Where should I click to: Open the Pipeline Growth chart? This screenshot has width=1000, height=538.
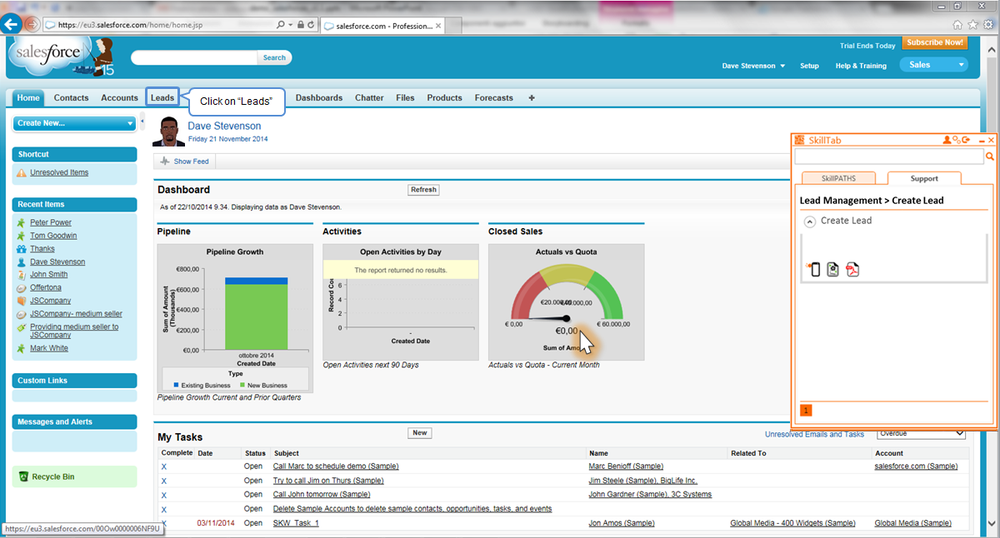tap(235, 317)
